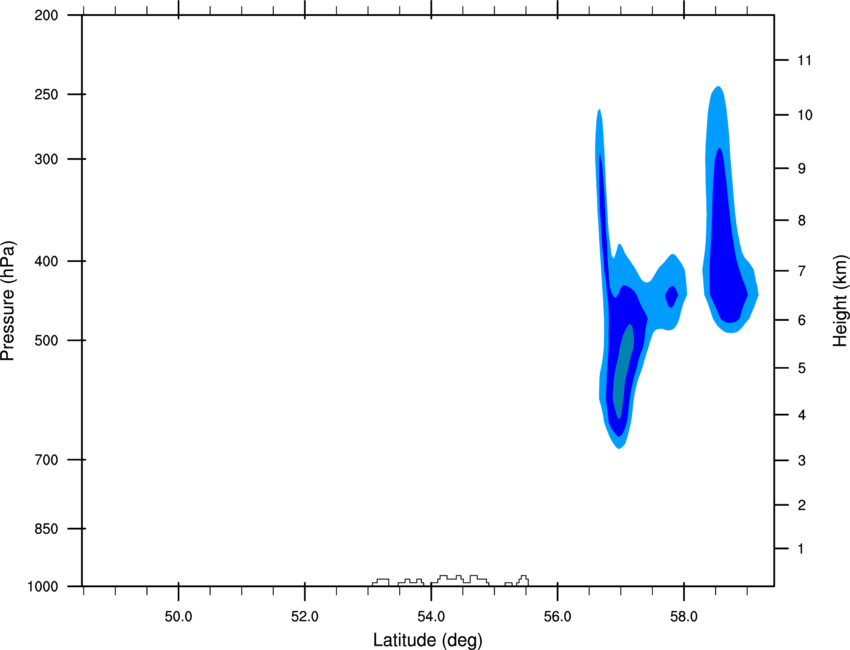Screen dimensions: 850x650
Task: Click the 54.0 latitude label
Action: coord(431,617)
